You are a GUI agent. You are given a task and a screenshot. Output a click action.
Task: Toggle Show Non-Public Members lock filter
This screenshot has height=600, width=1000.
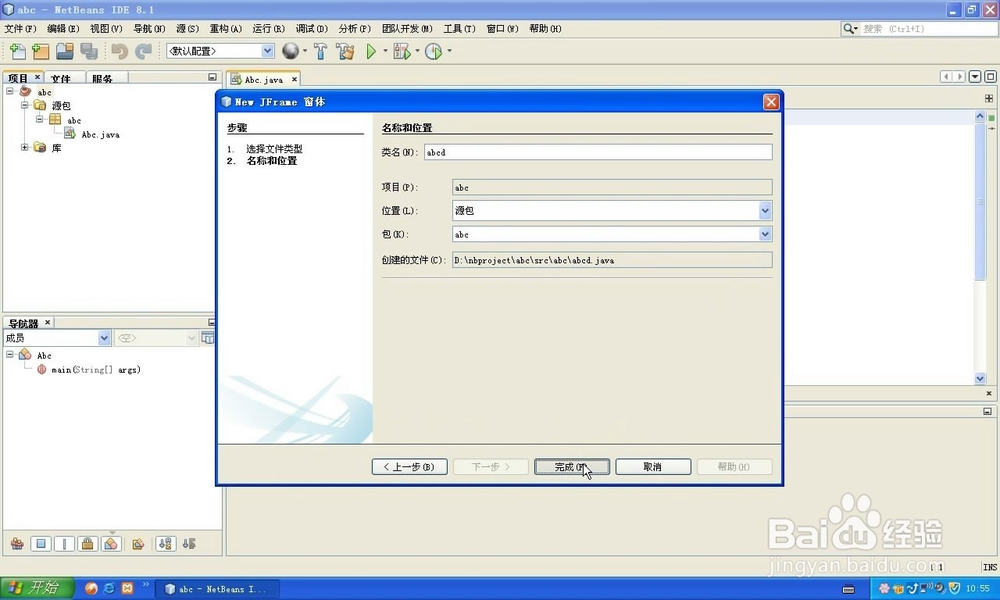pyautogui.click(x=87, y=544)
